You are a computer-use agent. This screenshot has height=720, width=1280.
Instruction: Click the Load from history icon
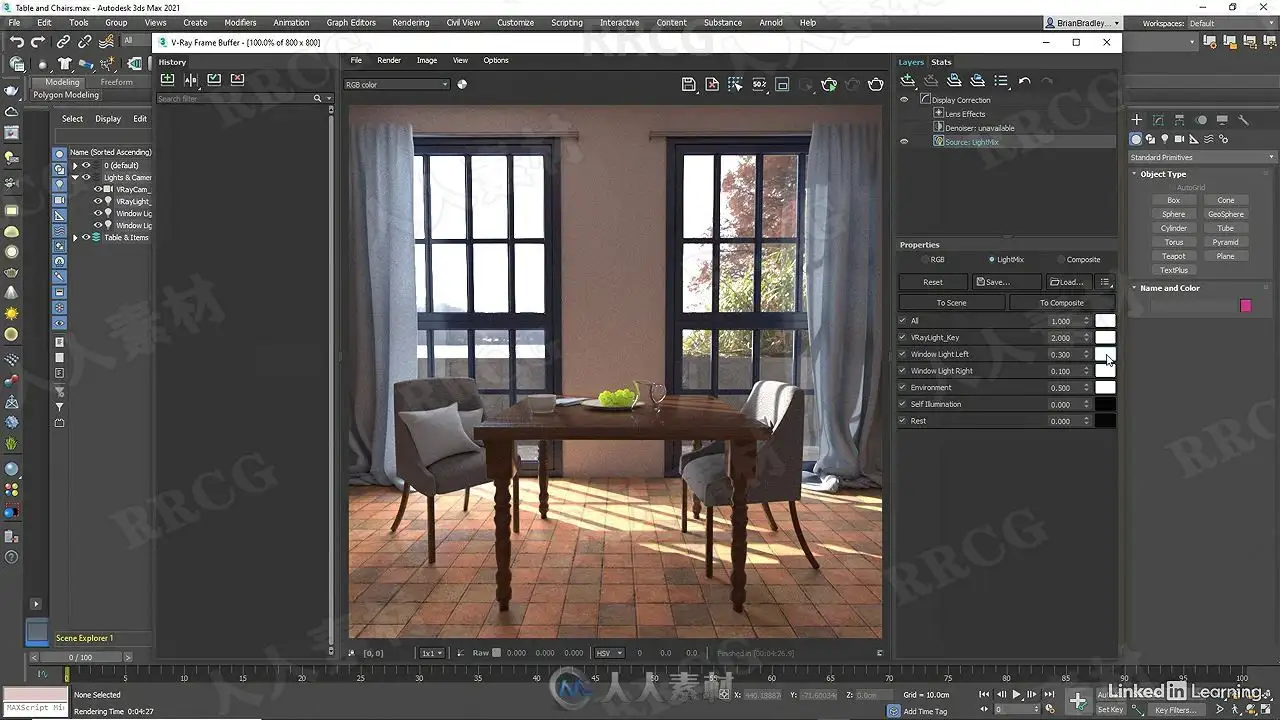click(214, 80)
